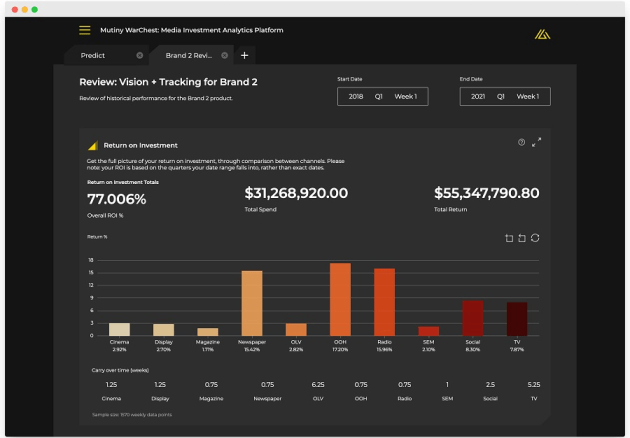This screenshot has height=438, width=630.
Task: Click the Mutiny WarChest platform title
Action: [192, 30]
